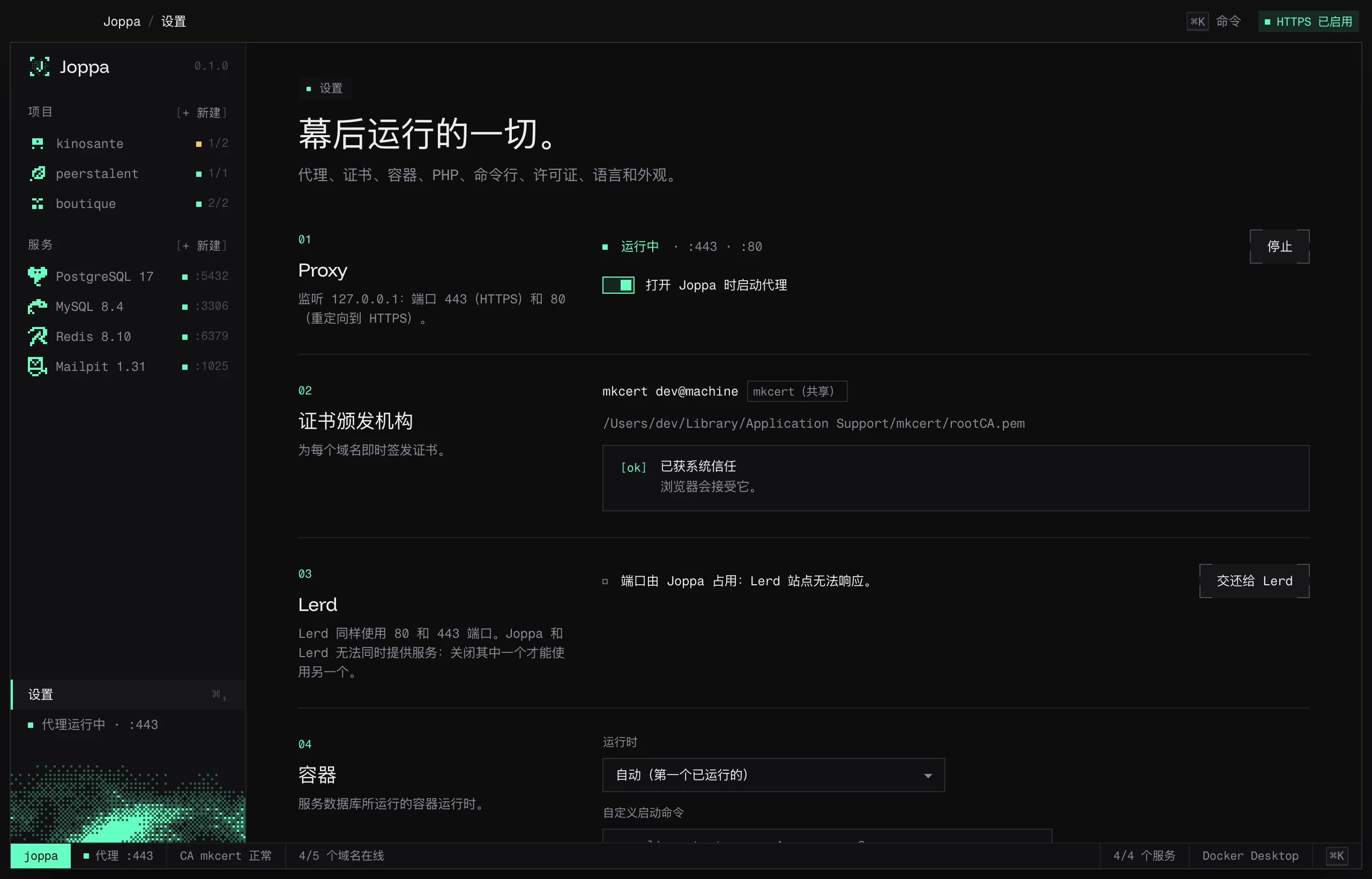Click 4/5 个域名在线 in status bar
This screenshot has height=879, width=1372.
[x=341, y=855]
